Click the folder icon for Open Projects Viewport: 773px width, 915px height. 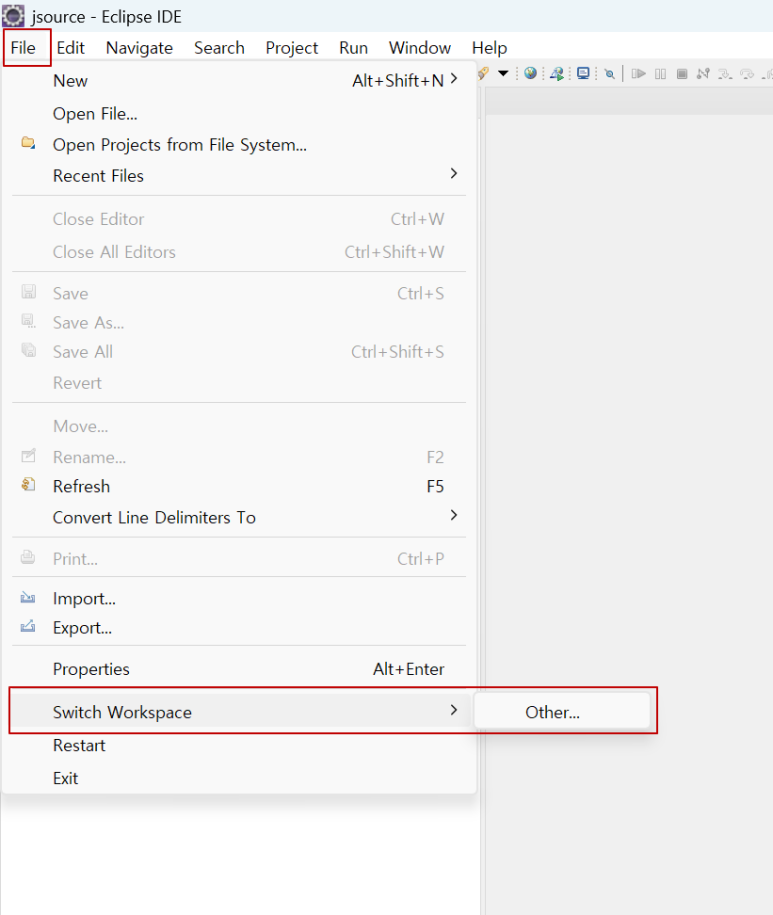tap(28, 143)
